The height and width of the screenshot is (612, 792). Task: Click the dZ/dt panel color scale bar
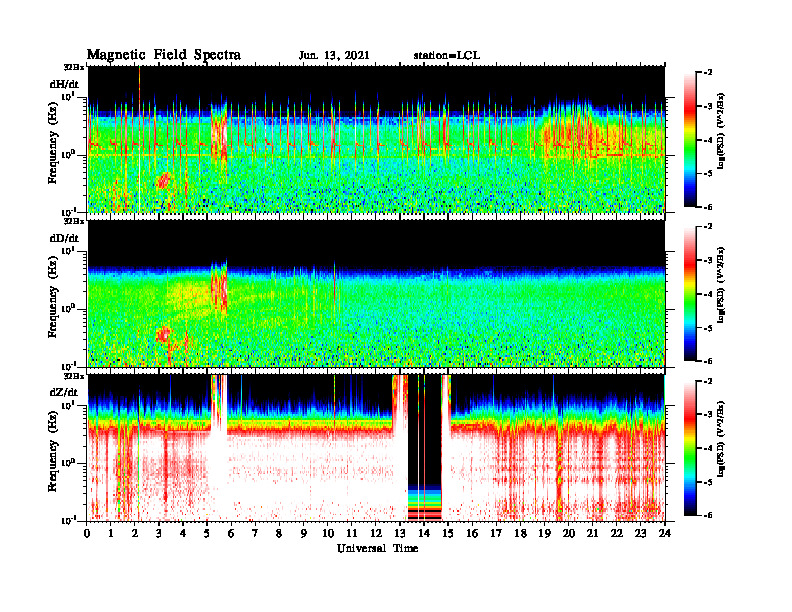coord(689,448)
